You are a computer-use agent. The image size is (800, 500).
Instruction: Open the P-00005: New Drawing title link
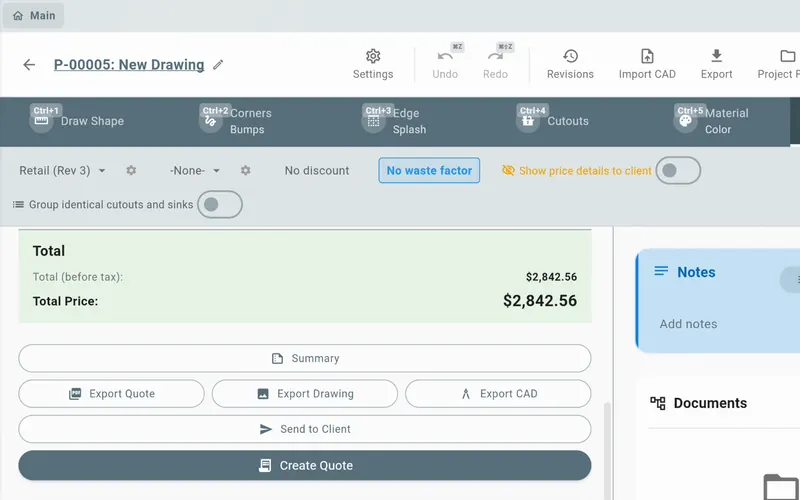[x=129, y=65]
